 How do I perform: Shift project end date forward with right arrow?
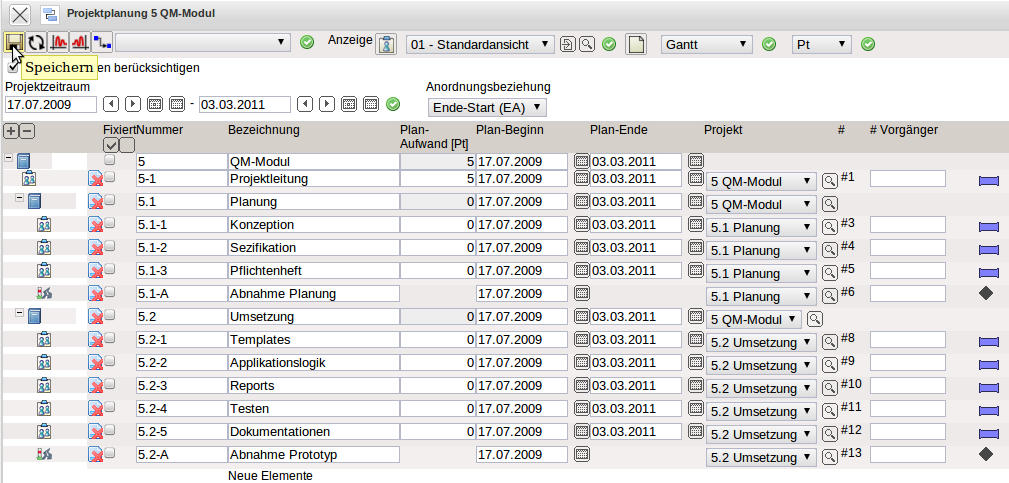coord(327,104)
